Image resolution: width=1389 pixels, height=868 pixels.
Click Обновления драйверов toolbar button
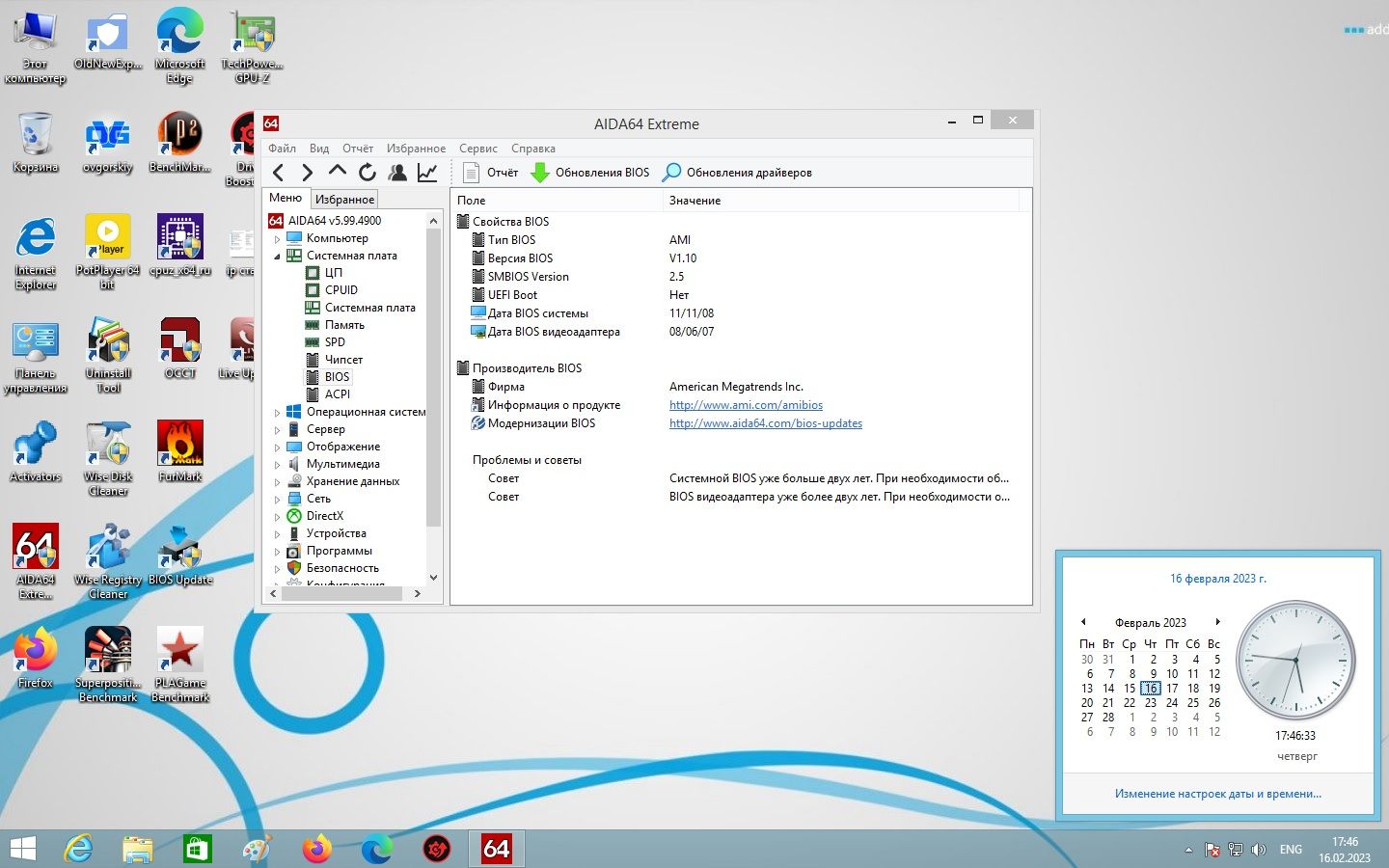(x=738, y=173)
